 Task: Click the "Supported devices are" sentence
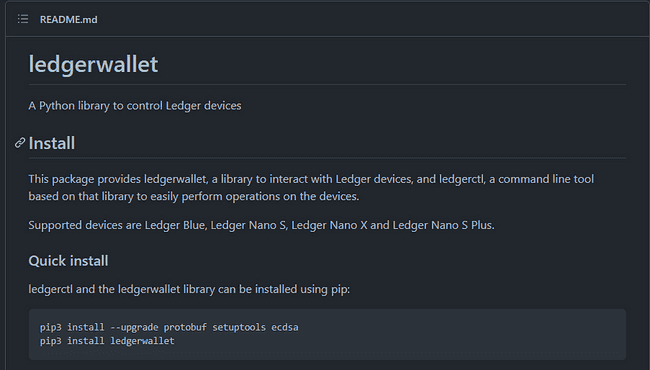pos(261,225)
